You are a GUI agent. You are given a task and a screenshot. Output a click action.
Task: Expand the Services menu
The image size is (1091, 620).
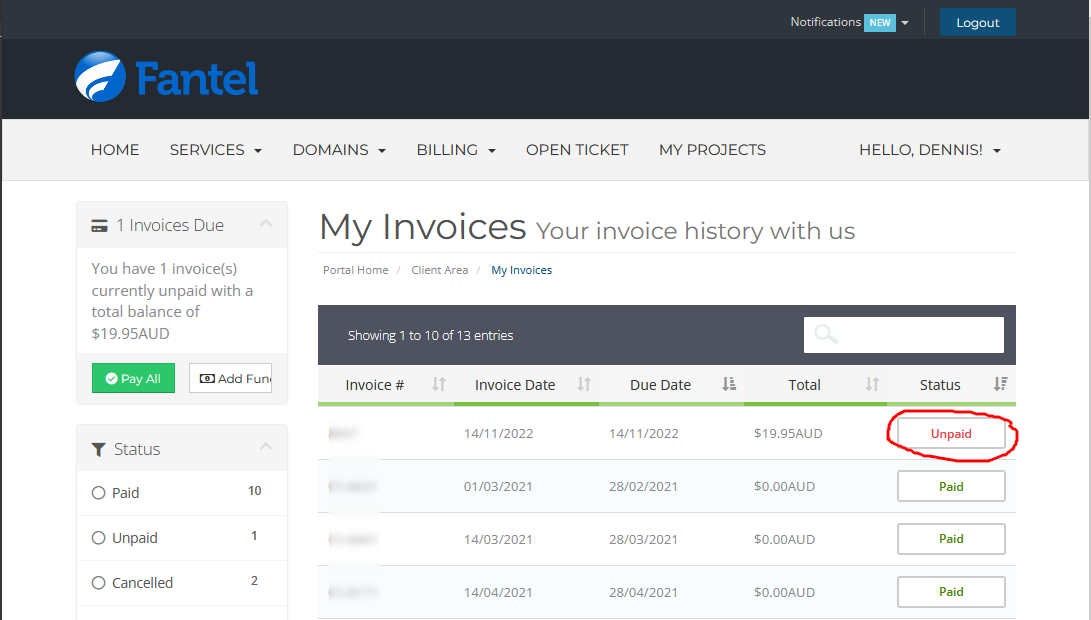(216, 150)
